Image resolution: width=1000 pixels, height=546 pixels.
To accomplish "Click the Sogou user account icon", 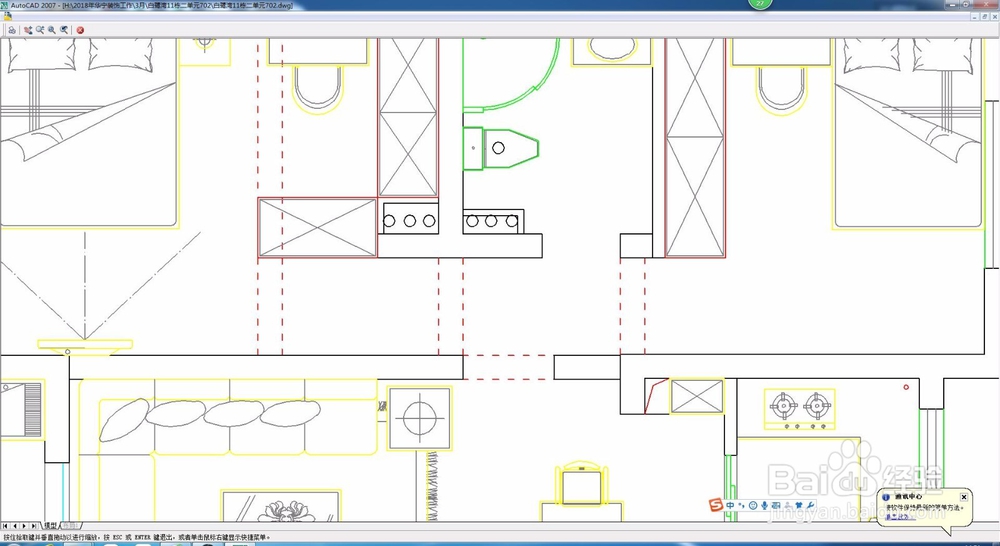I will click(788, 505).
